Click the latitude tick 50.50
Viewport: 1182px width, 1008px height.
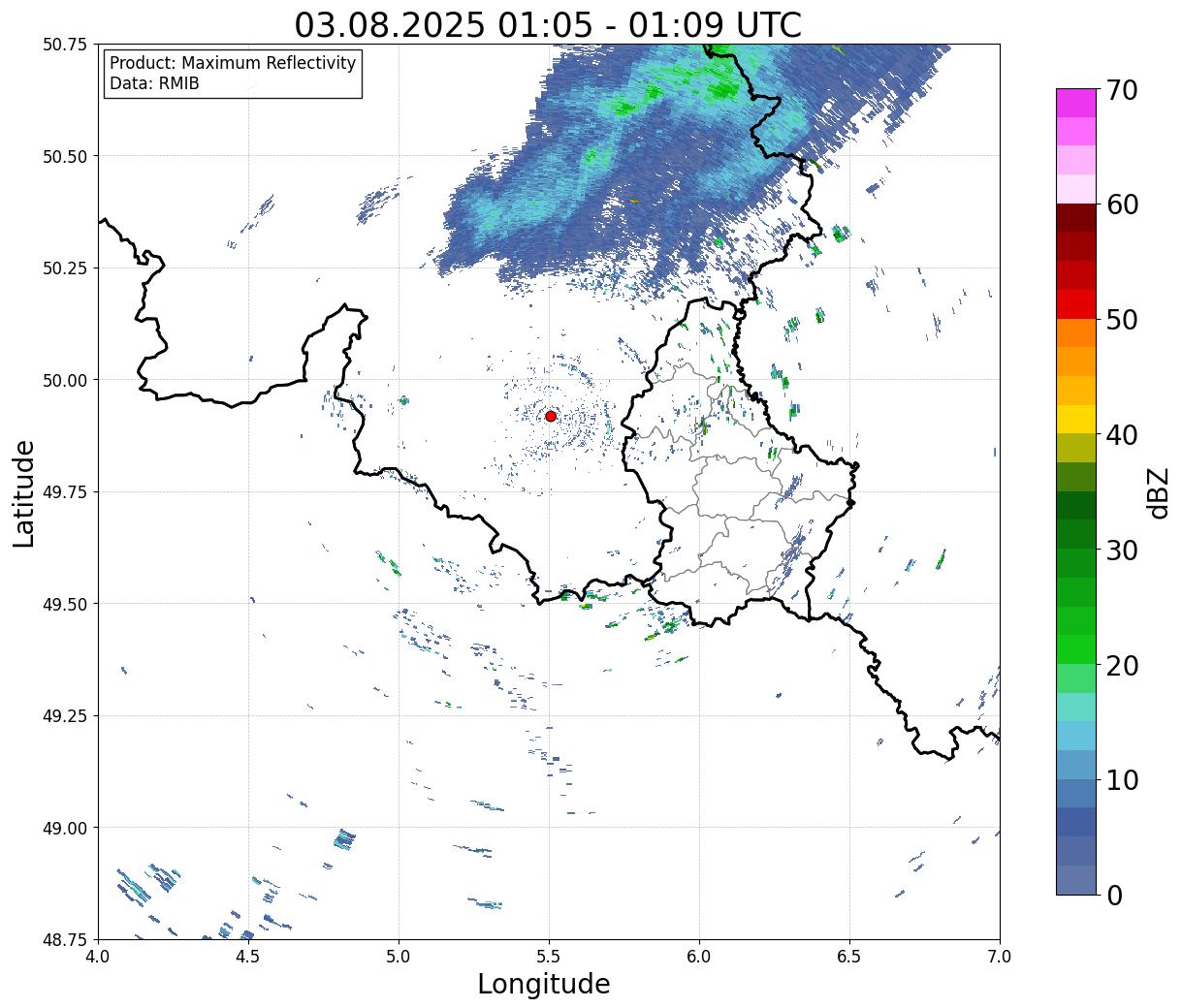(x=65, y=156)
